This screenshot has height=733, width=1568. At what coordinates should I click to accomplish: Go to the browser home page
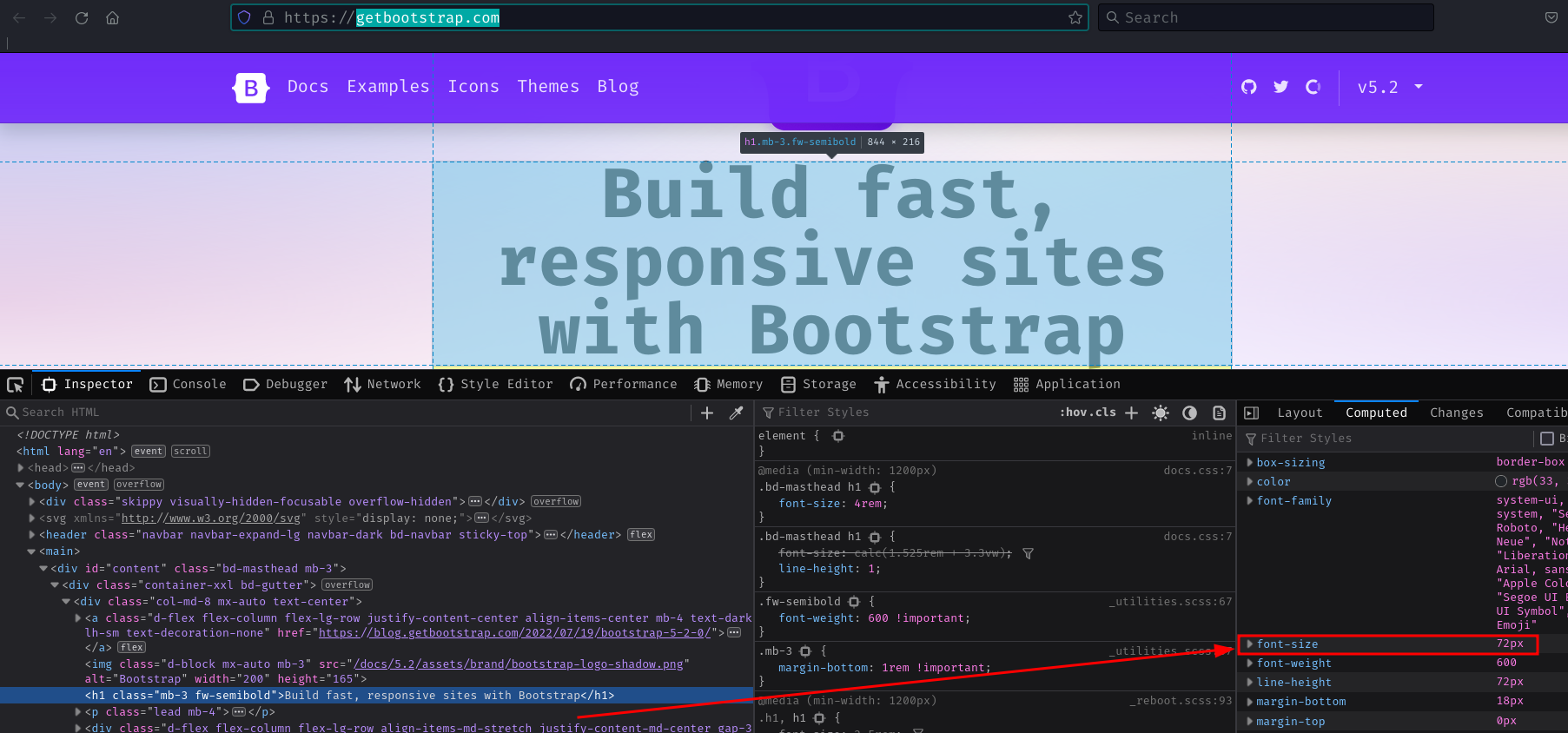[113, 17]
